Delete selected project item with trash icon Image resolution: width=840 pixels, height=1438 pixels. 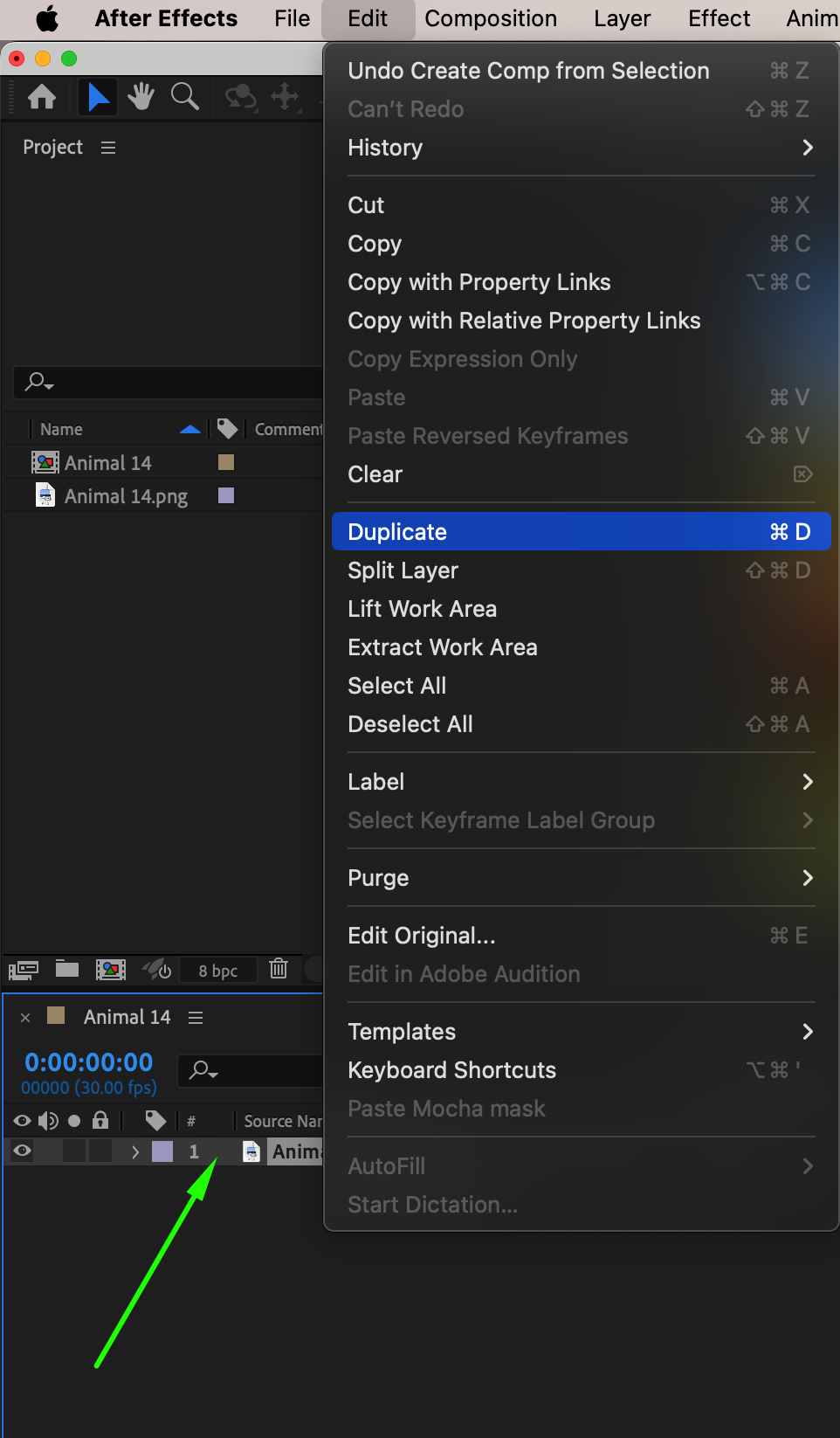click(x=279, y=969)
